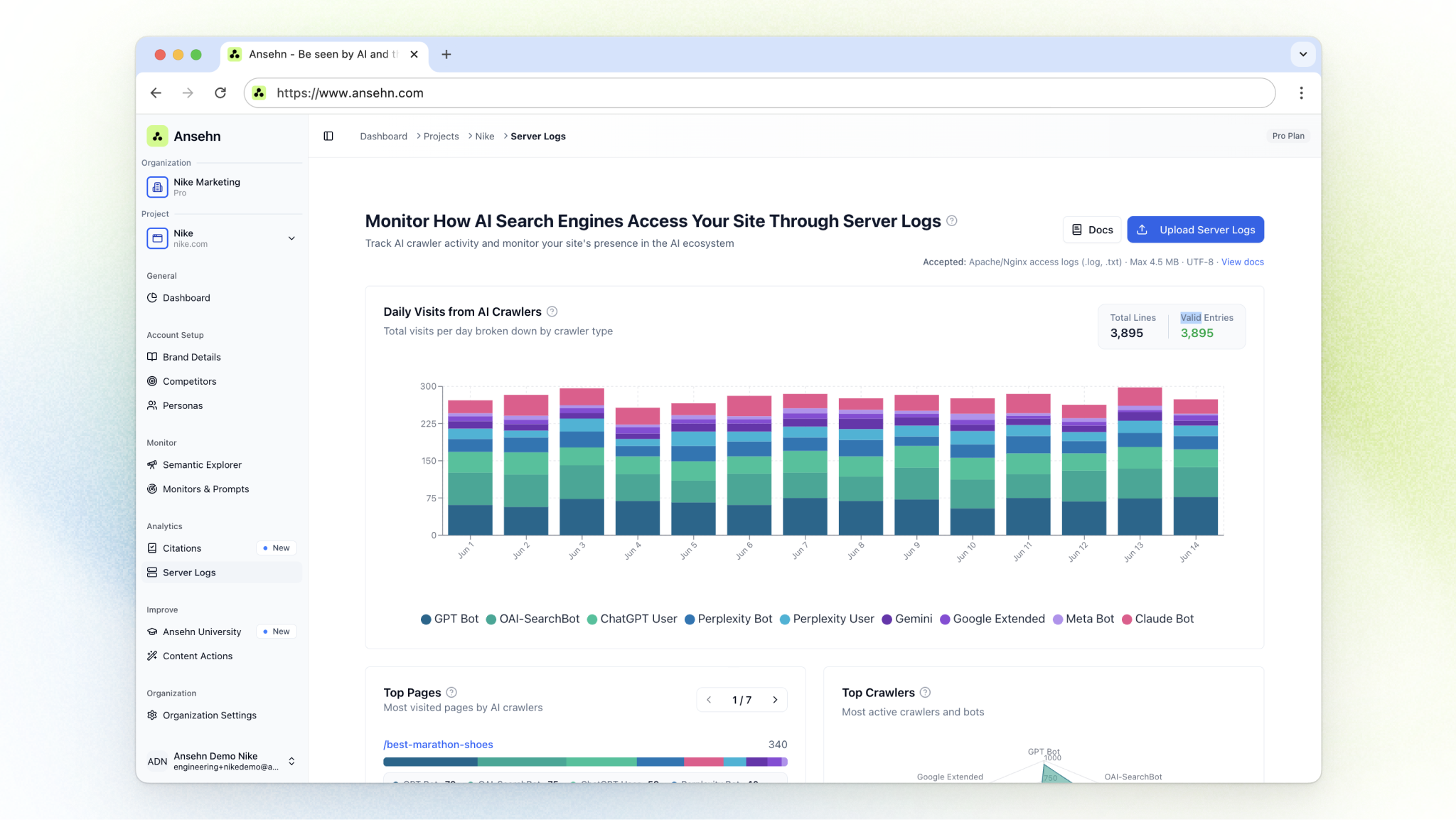Click Projects in the breadcrumb
1456x820 pixels.
(x=441, y=136)
